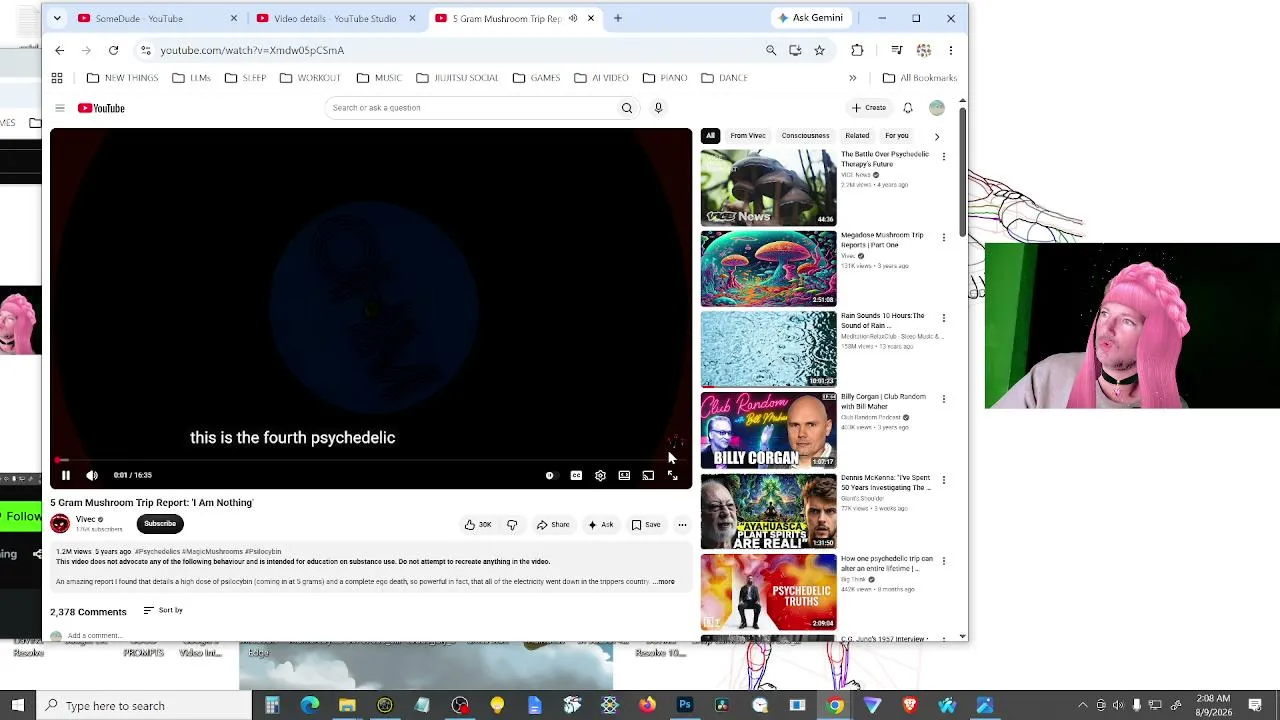Dislike the video with the thumbs-down button
Screen dimensions: 1280x720
tap(512, 525)
